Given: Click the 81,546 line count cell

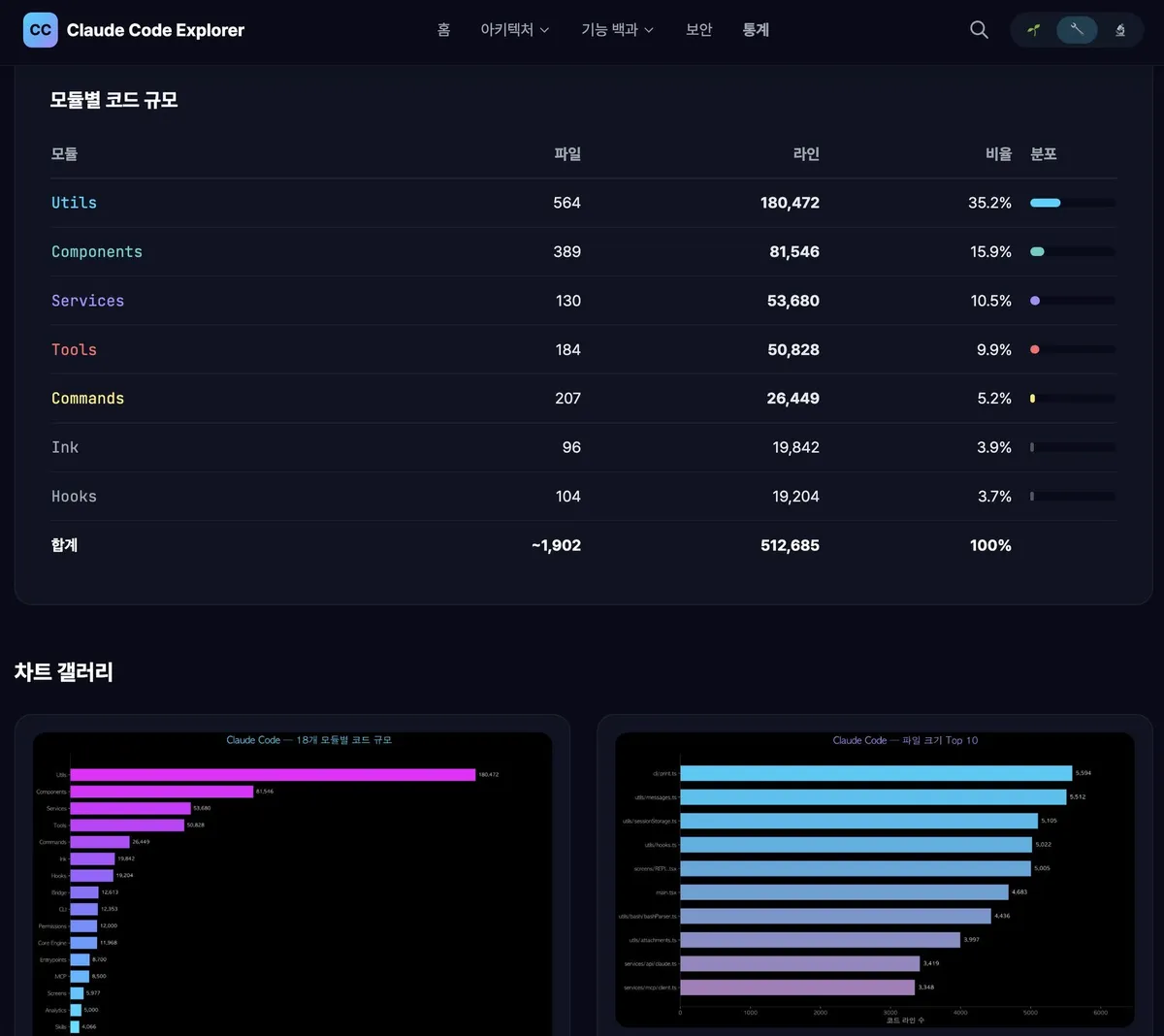Looking at the screenshot, I should tap(794, 252).
